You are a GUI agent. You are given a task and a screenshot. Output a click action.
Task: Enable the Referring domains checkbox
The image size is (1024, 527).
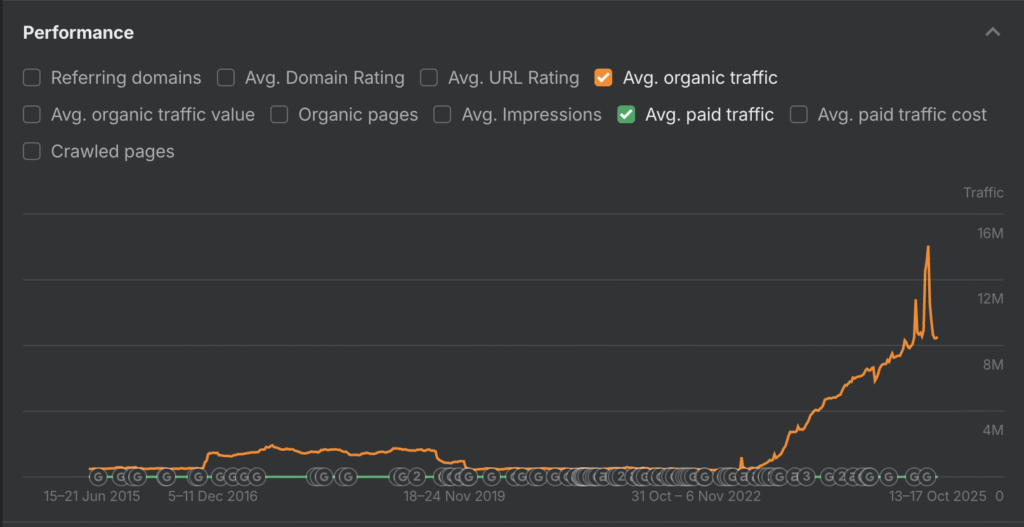[32, 78]
